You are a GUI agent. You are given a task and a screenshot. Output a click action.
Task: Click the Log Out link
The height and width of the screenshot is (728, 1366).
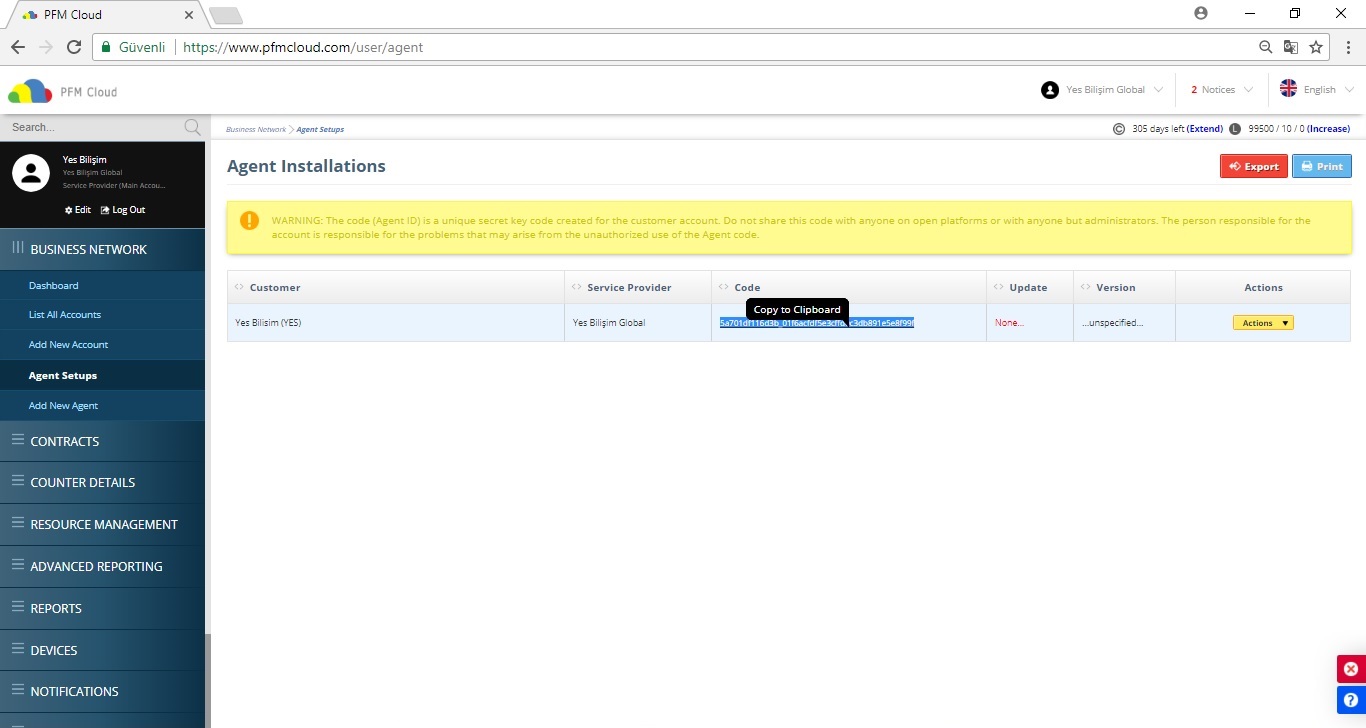[x=123, y=210]
